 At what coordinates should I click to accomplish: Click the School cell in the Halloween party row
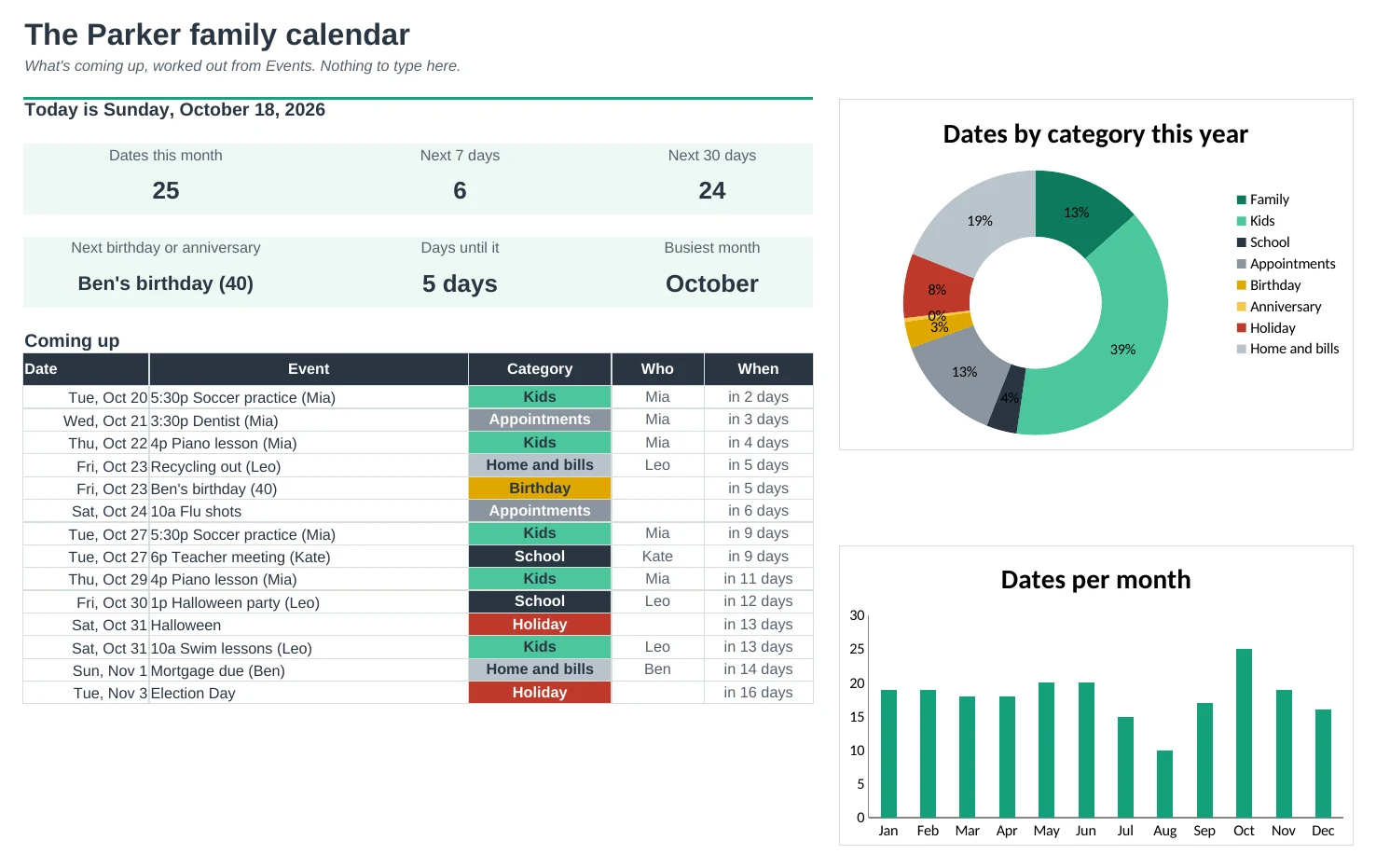point(540,602)
